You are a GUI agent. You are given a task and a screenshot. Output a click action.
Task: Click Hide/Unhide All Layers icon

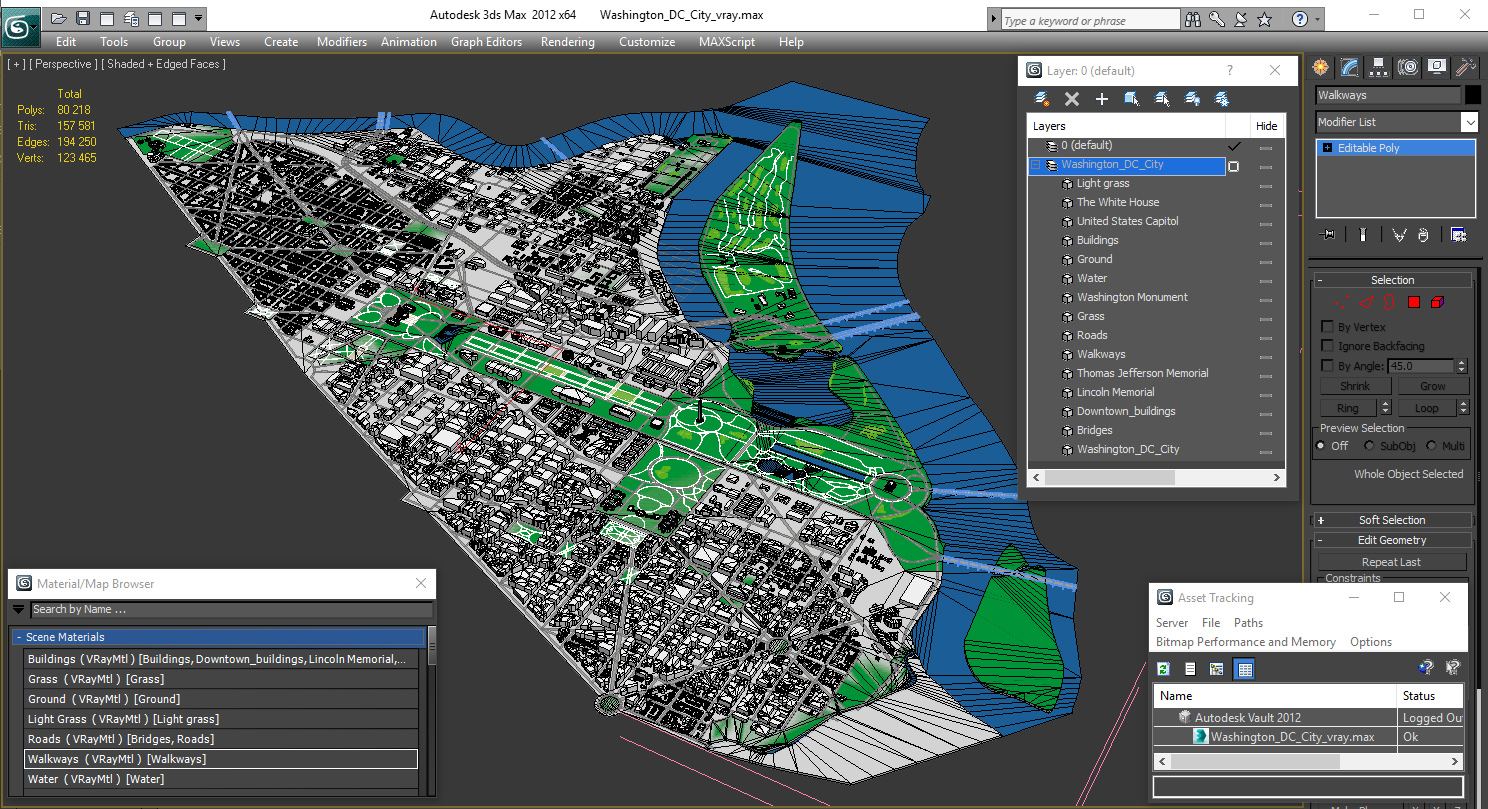tap(1192, 99)
